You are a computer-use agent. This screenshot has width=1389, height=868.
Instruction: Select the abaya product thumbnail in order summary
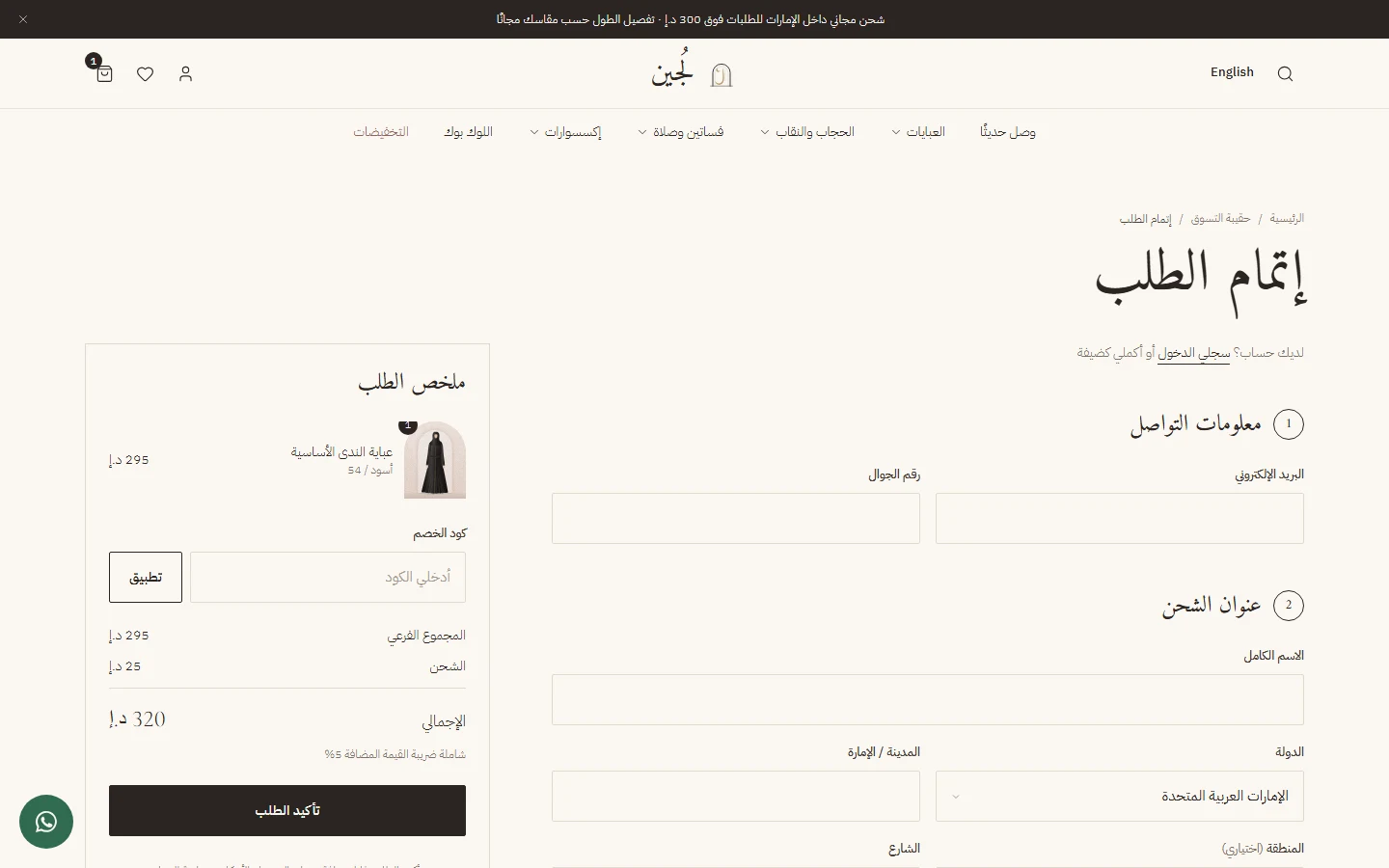[x=435, y=460]
